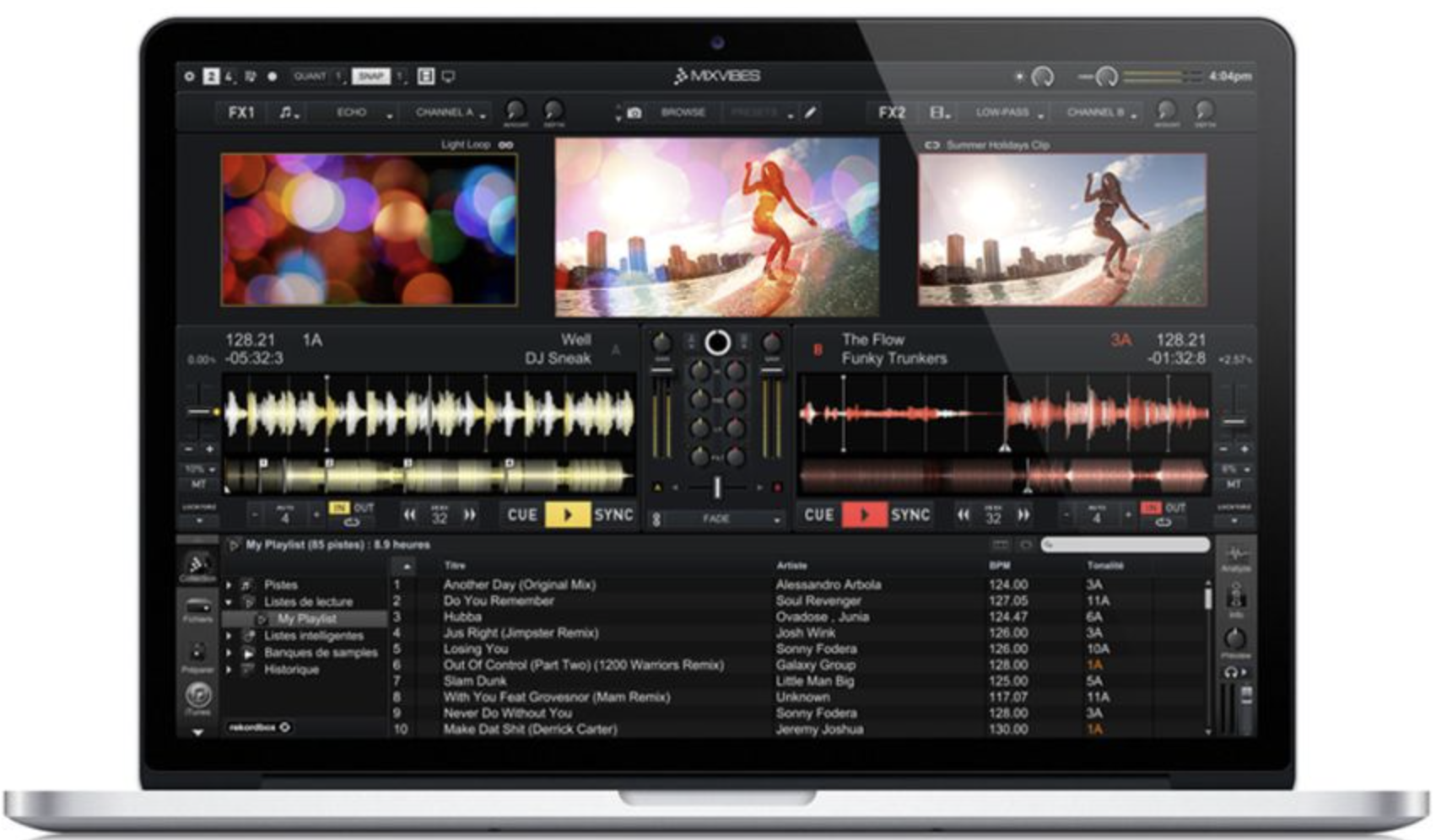Screen dimensions: 1436x840
Task: Click the crossfader handle in the mixer
Action: [717, 487]
